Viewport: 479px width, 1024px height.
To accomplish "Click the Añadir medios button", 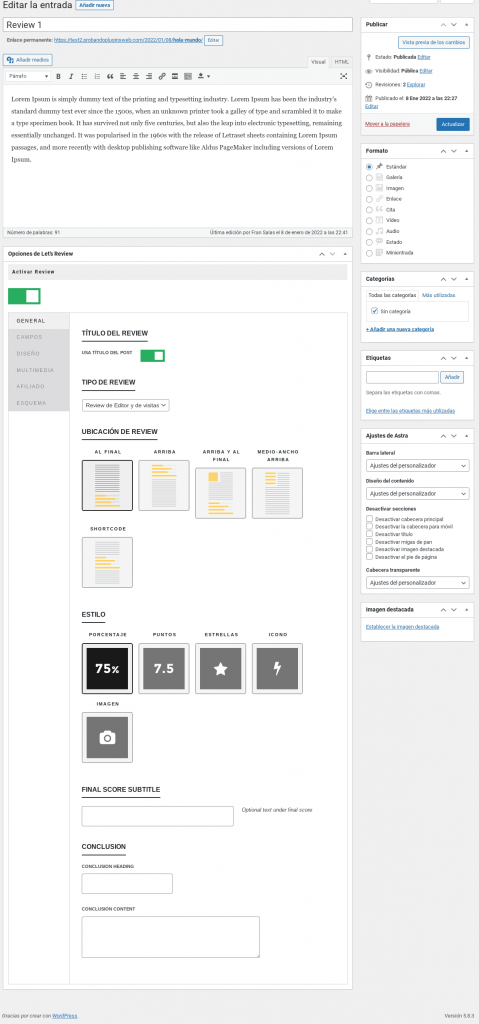I will [28, 59].
